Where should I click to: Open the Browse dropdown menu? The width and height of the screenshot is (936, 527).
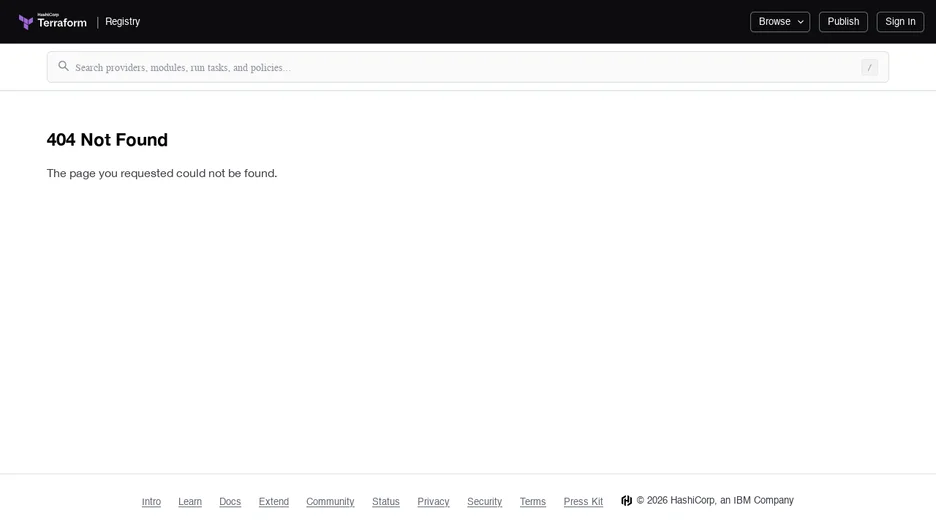click(x=780, y=21)
